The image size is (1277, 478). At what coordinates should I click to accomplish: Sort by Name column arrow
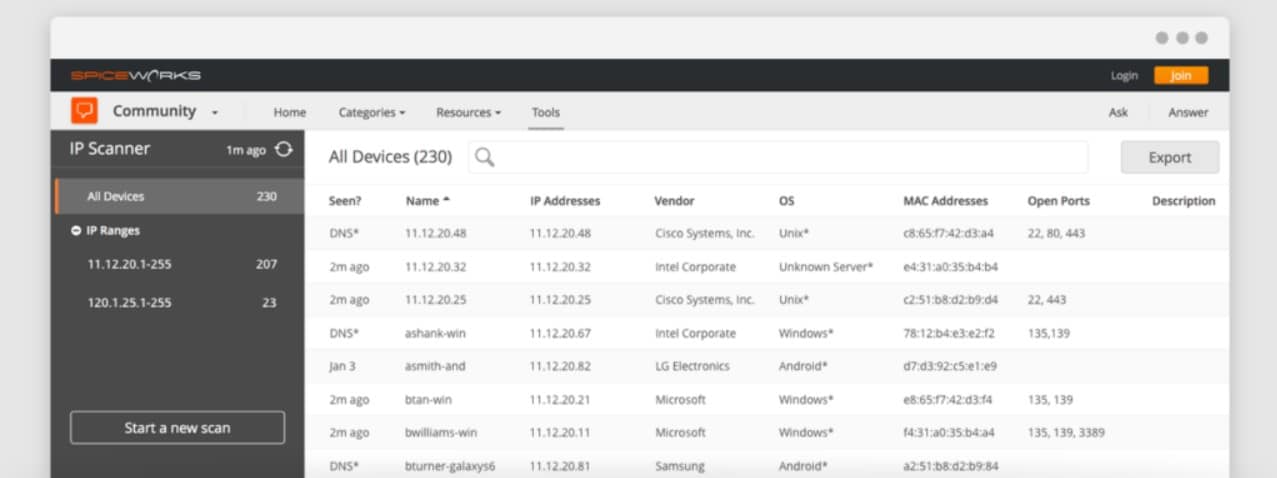point(447,200)
